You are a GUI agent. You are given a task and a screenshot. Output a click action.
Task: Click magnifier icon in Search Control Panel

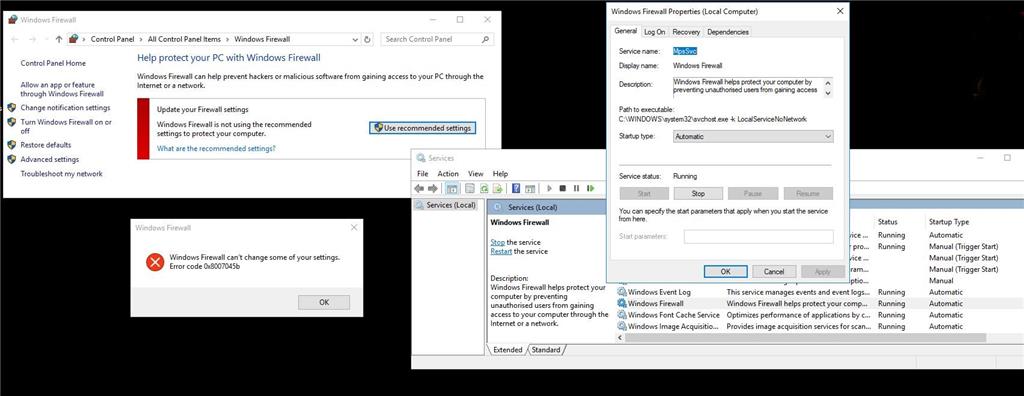click(x=485, y=39)
